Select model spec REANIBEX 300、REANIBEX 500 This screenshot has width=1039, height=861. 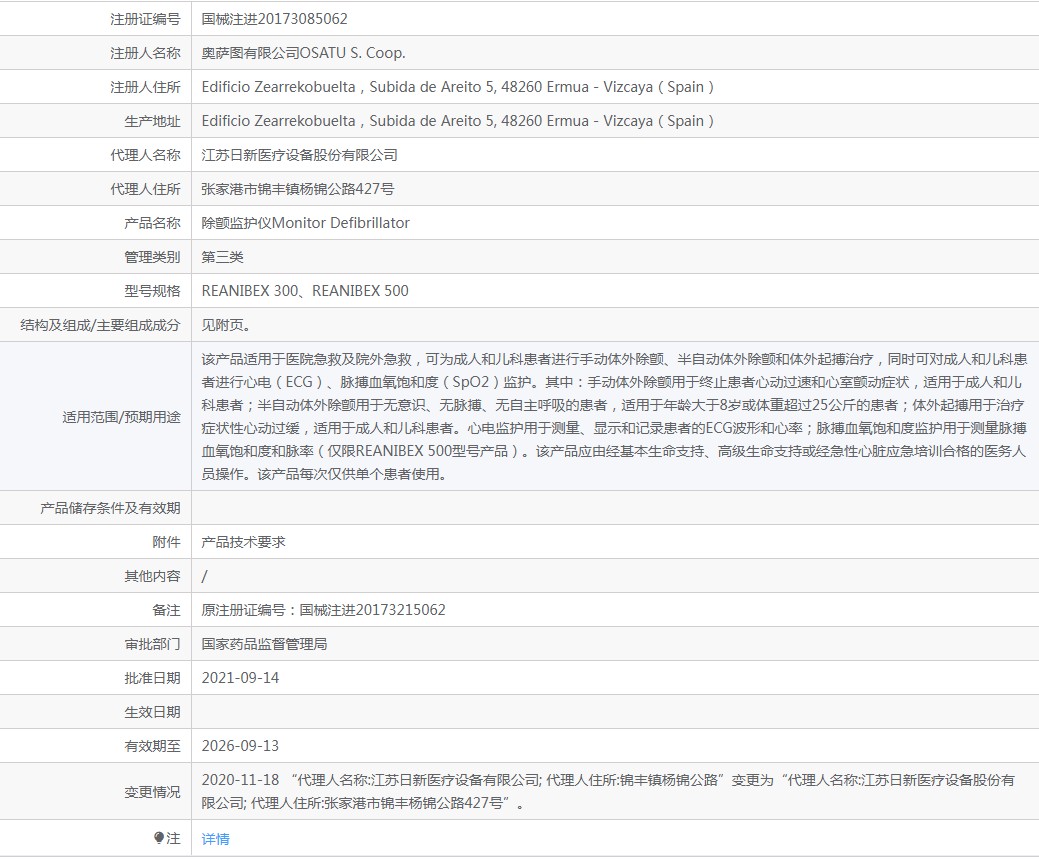tap(305, 291)
